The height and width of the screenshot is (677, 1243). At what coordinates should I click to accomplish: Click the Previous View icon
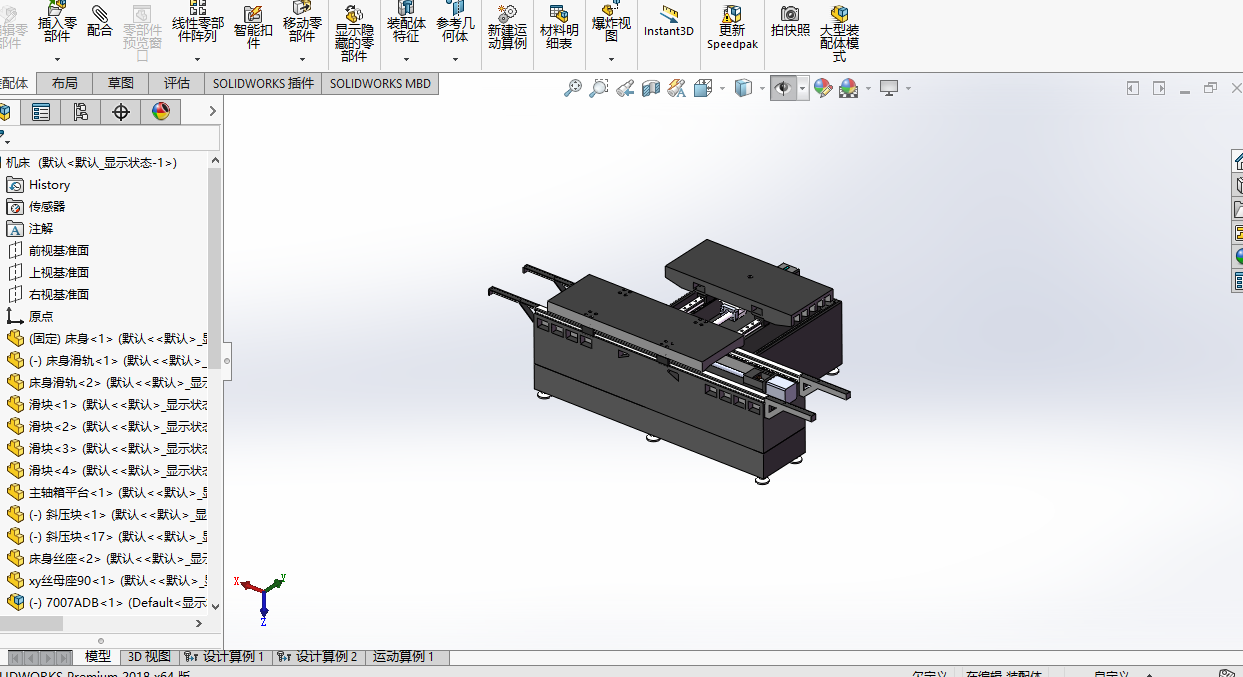[x=625, y=88]
